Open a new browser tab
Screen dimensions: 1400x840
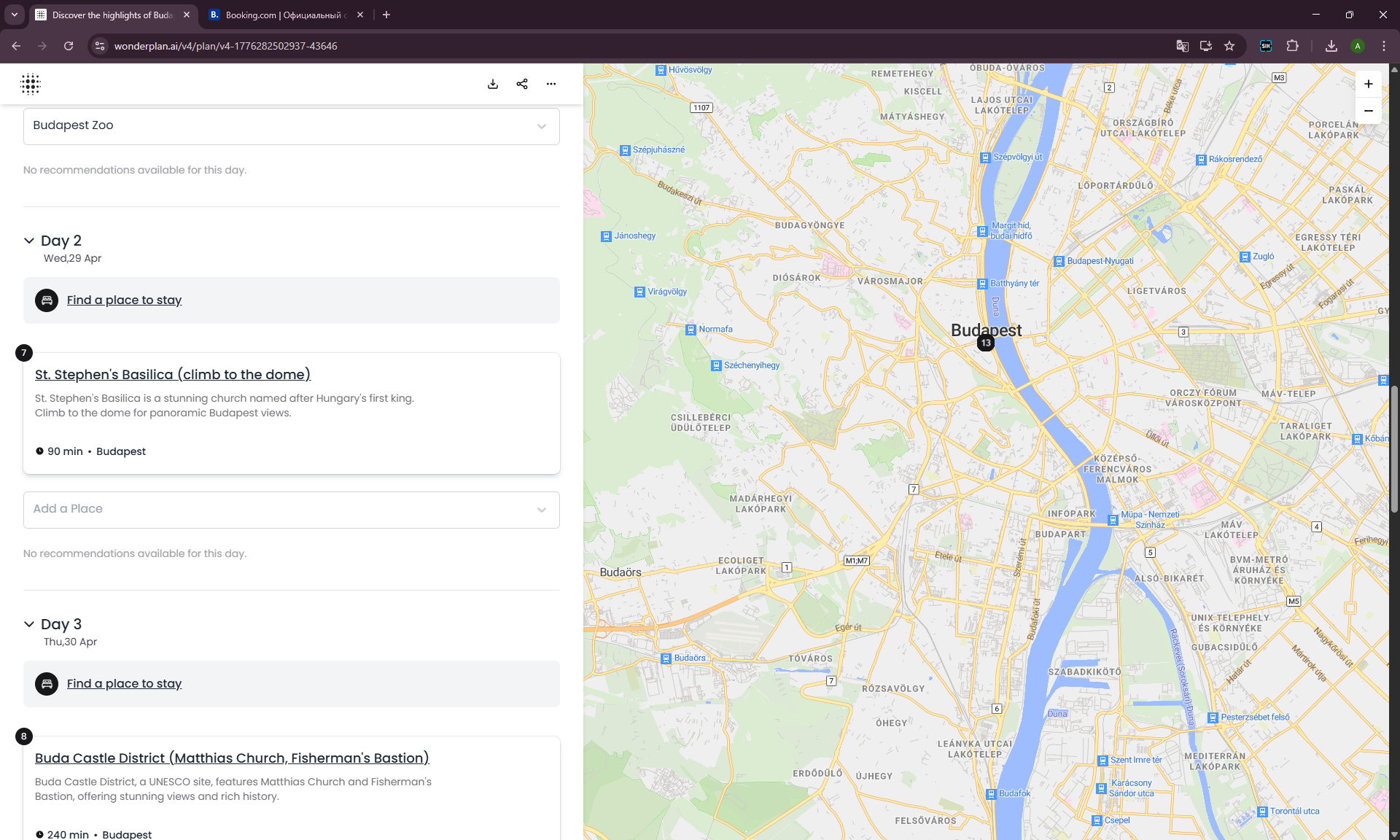click(x=386, y=15)
